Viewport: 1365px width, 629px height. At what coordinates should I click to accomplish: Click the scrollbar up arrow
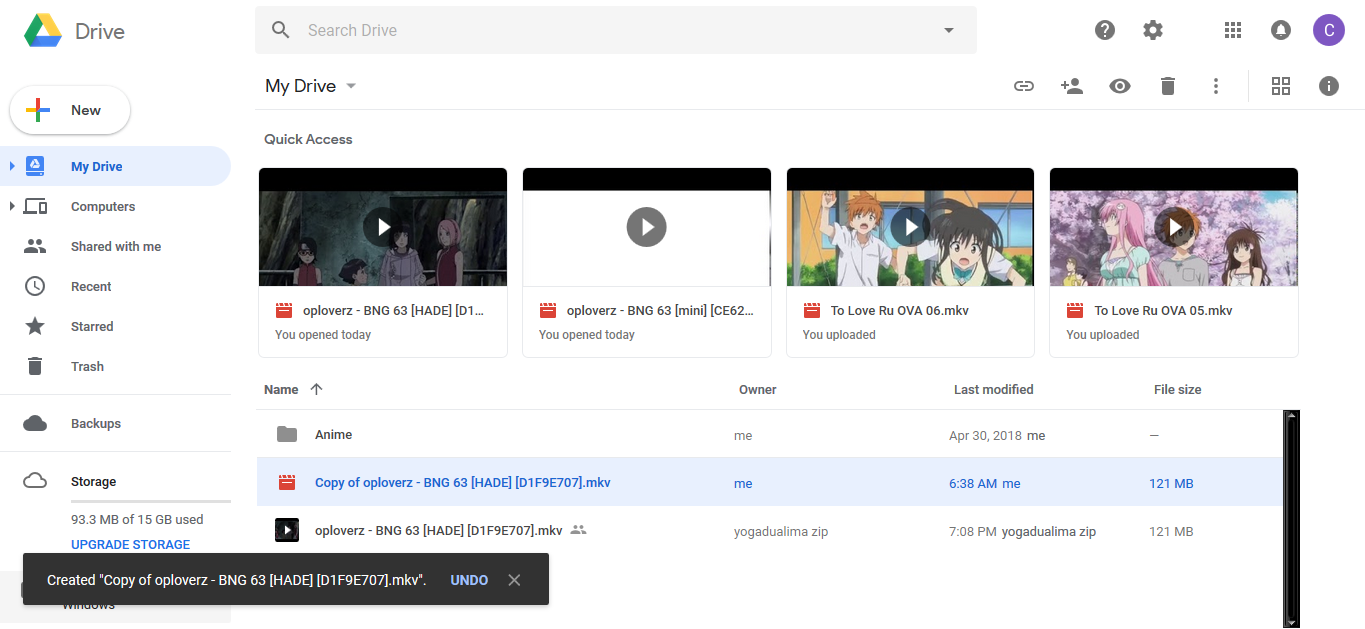click(1291, 415)
